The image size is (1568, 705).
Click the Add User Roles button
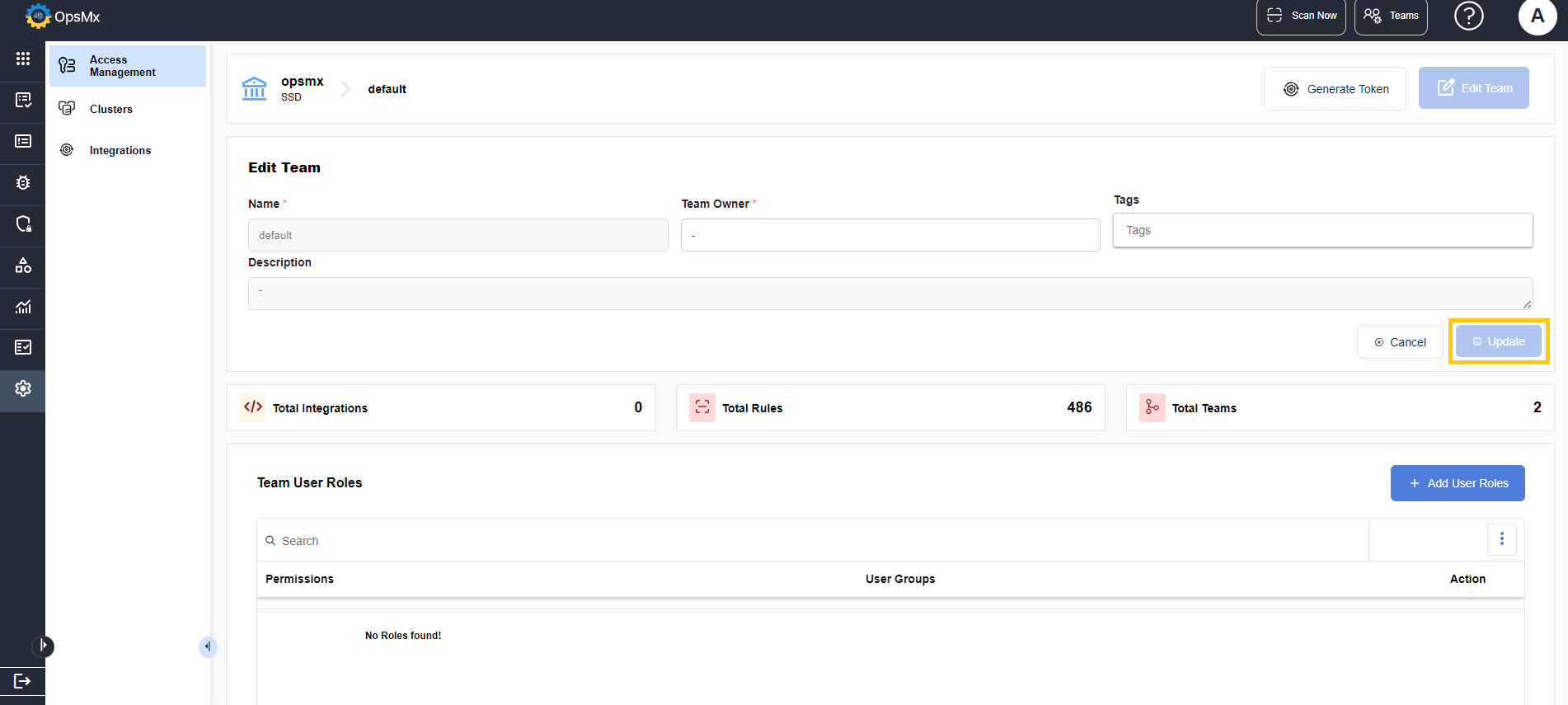(1457, 483)
